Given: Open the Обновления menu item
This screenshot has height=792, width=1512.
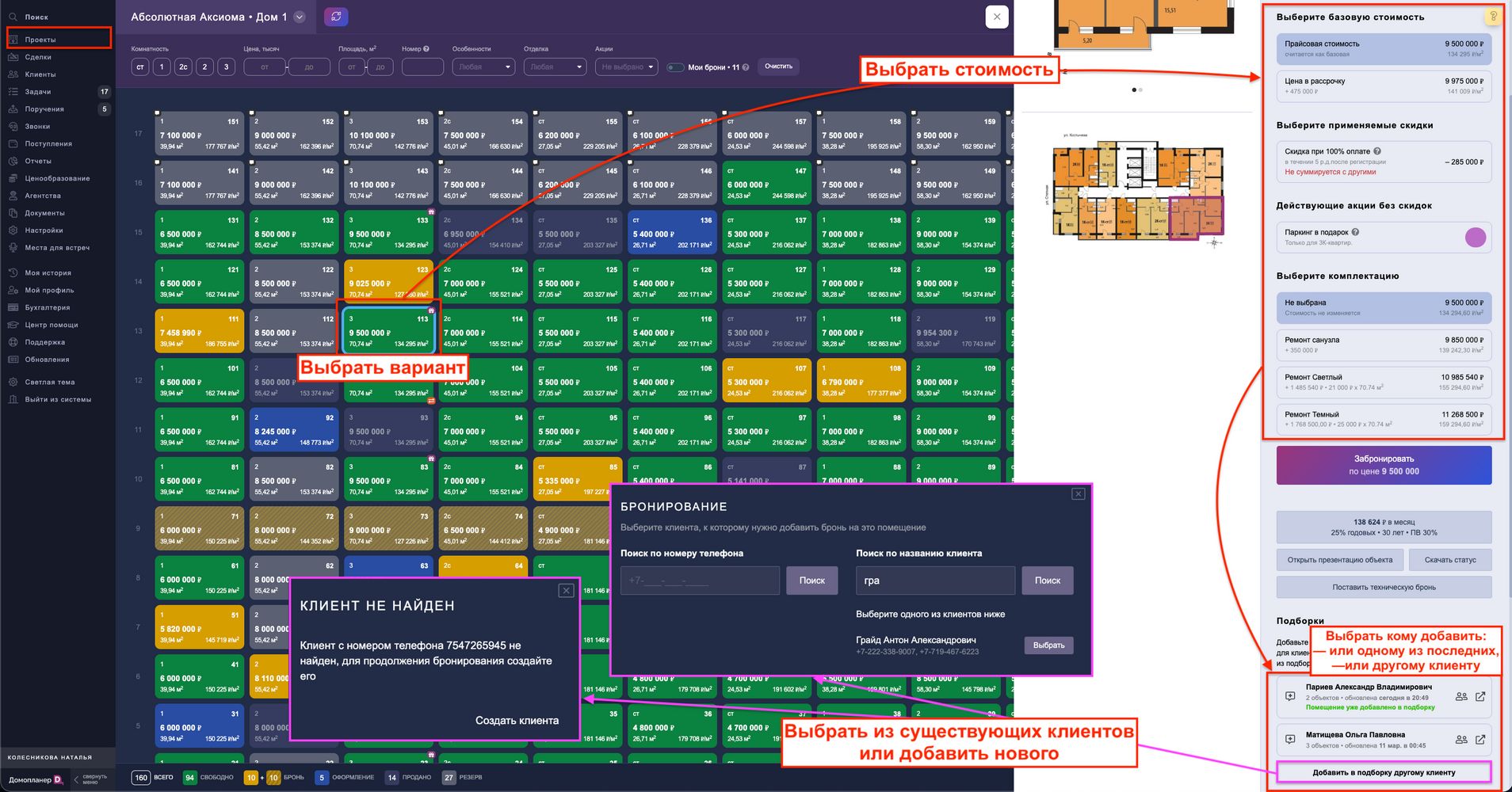Looking at the screenshot, I should [x=48, y=360].
